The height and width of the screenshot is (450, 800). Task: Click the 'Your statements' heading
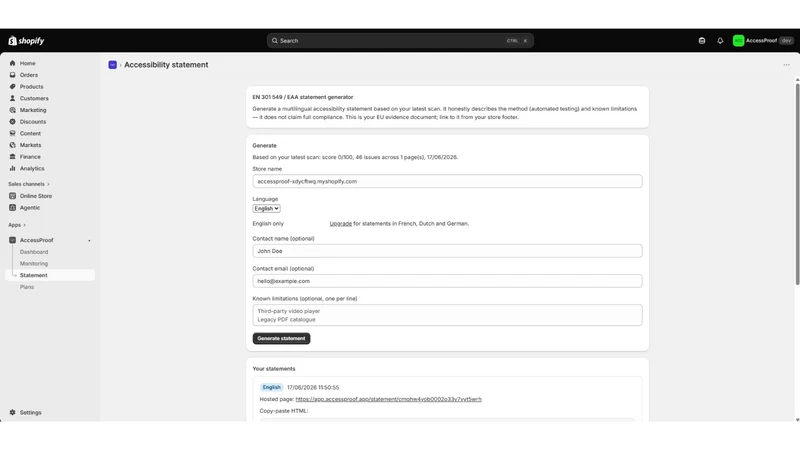pos(274,369)
